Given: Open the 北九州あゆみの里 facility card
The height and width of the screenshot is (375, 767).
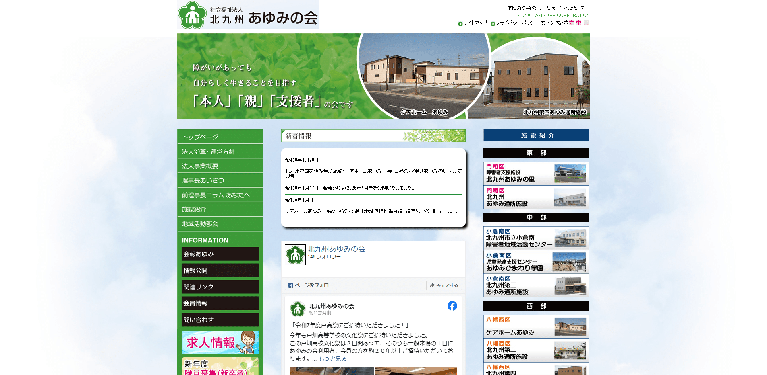Looking at the screenshot, I should point(536,173).
